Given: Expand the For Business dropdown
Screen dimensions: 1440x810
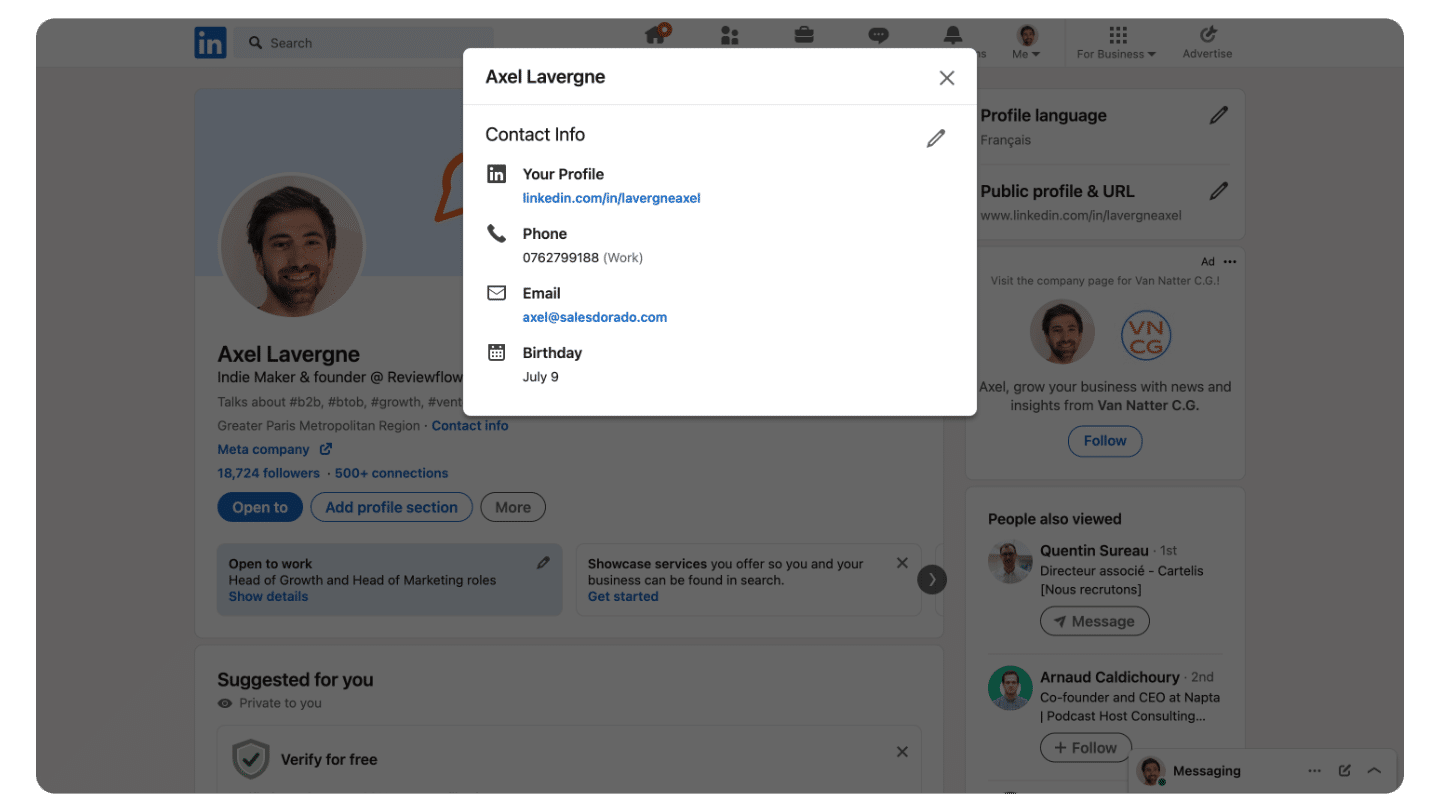Looking at the screenshot, I should coord(1116,43).
